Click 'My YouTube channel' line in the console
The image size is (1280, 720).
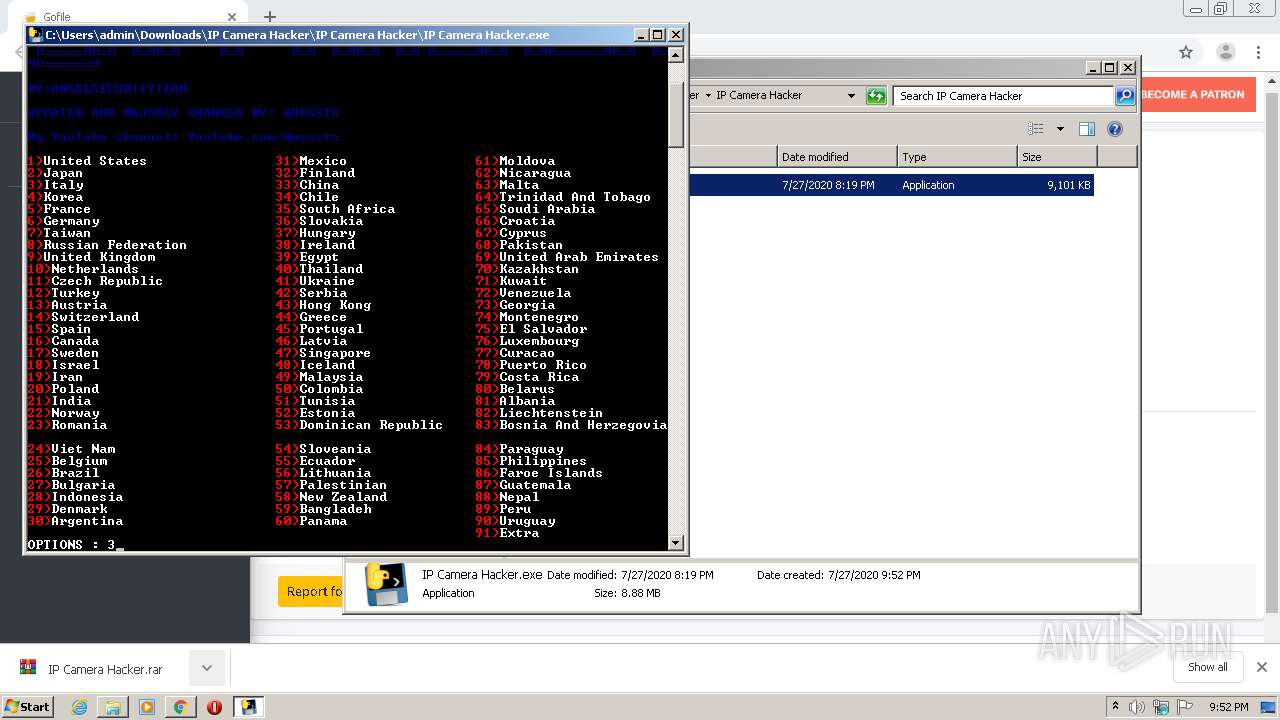click(x=183, y=137)
